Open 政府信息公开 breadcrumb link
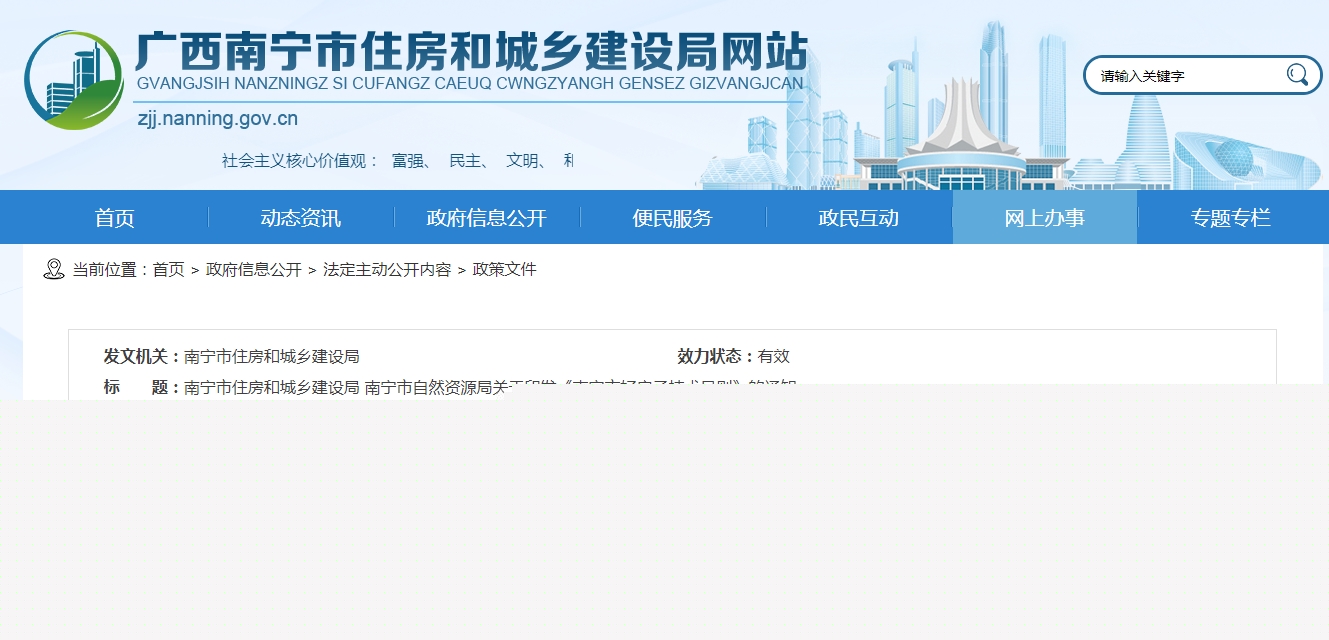The width and height of the screenshot is (1329, 640). point(254,270)
